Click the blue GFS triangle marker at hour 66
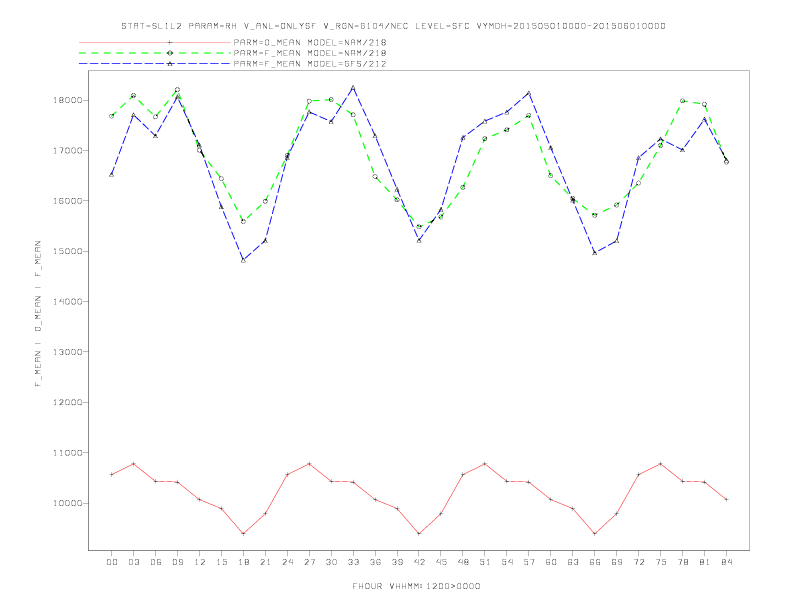This screenshot has height=612, width=792. point(595,252)
